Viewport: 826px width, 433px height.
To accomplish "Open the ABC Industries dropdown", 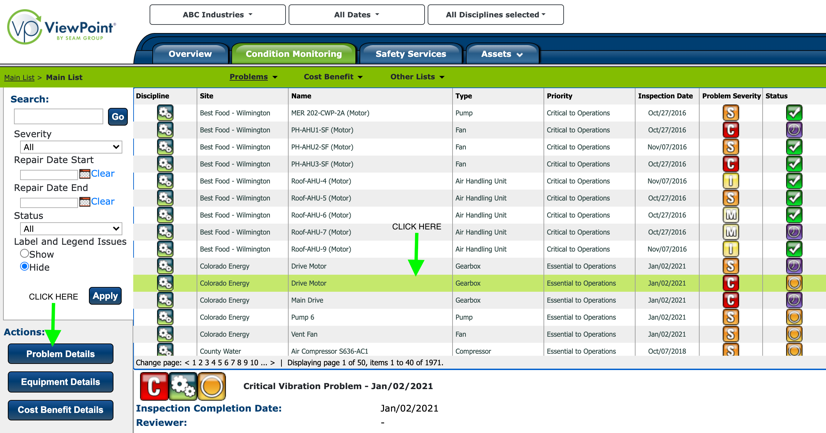I will click(x=218, y=15).
